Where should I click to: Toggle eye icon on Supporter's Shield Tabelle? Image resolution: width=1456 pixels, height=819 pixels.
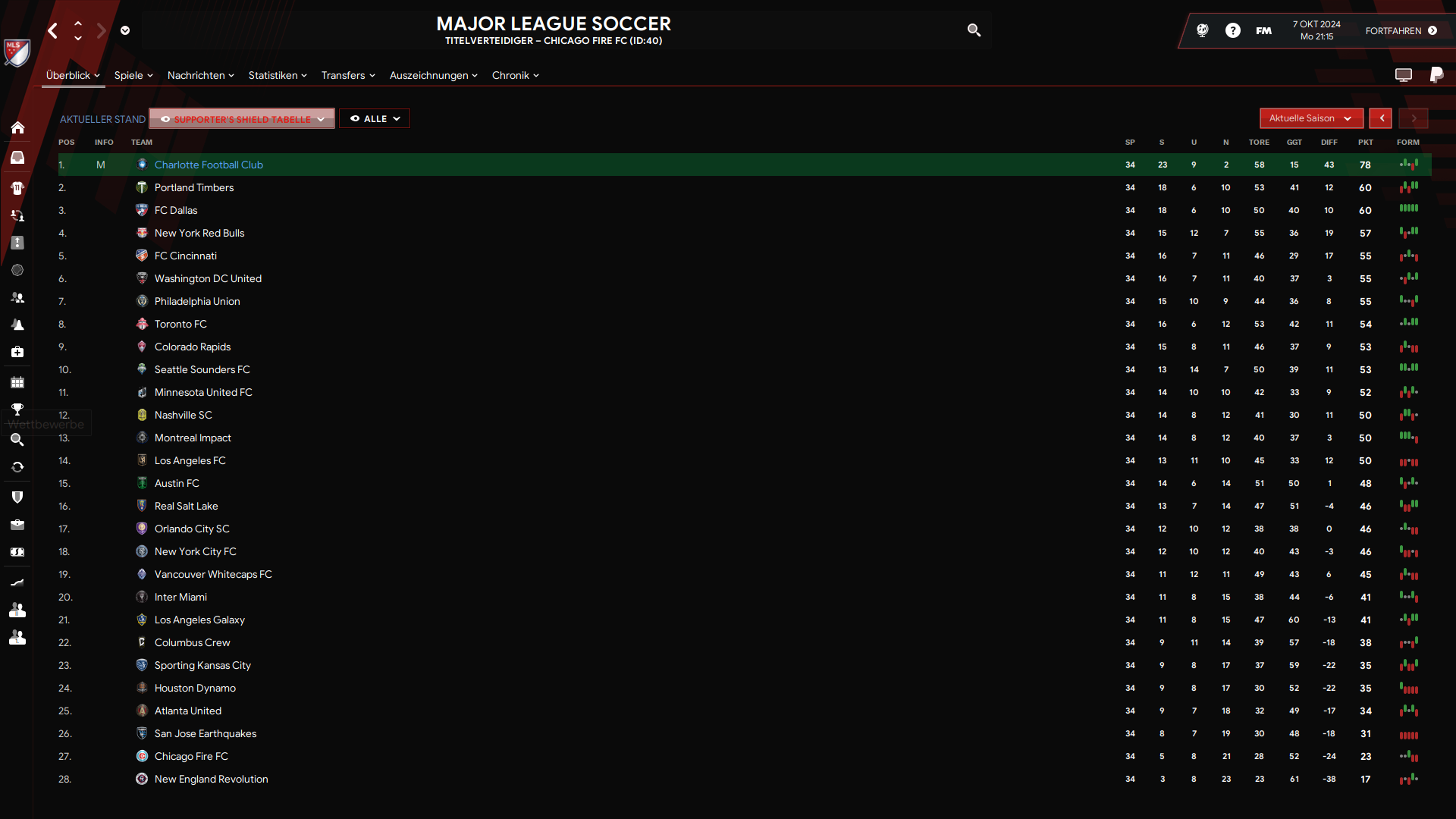click(165, 119)
